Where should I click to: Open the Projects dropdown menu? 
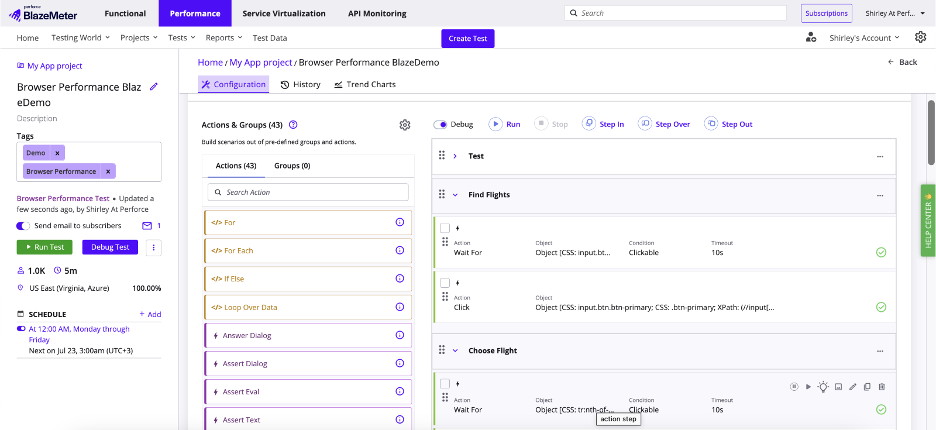click(x=138, y=38)
